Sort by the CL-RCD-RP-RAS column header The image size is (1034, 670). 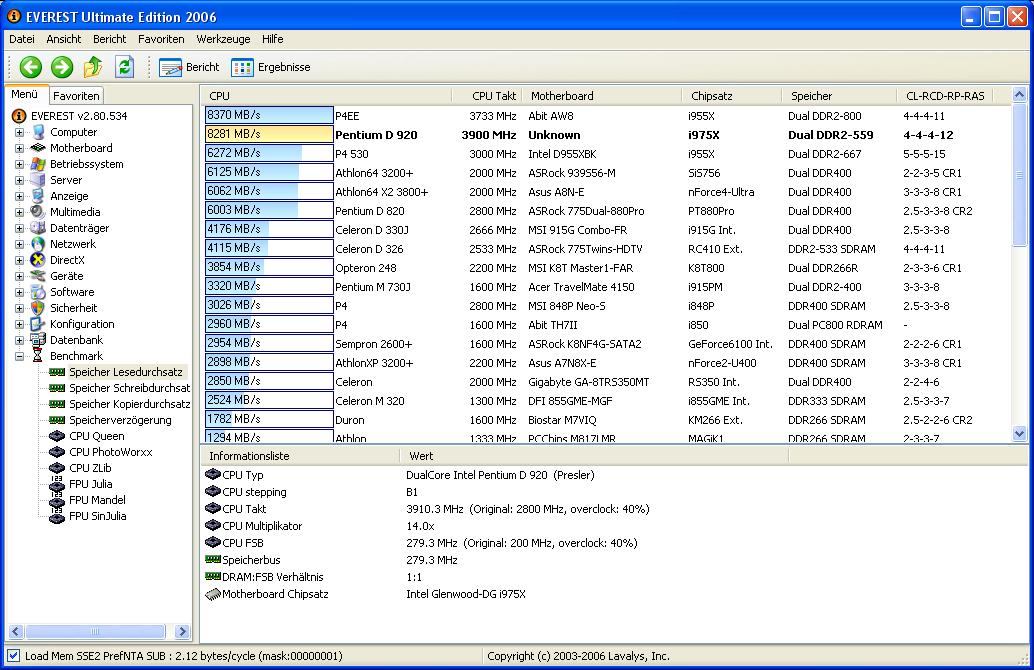pyautogui.click(x=945, y=96)
